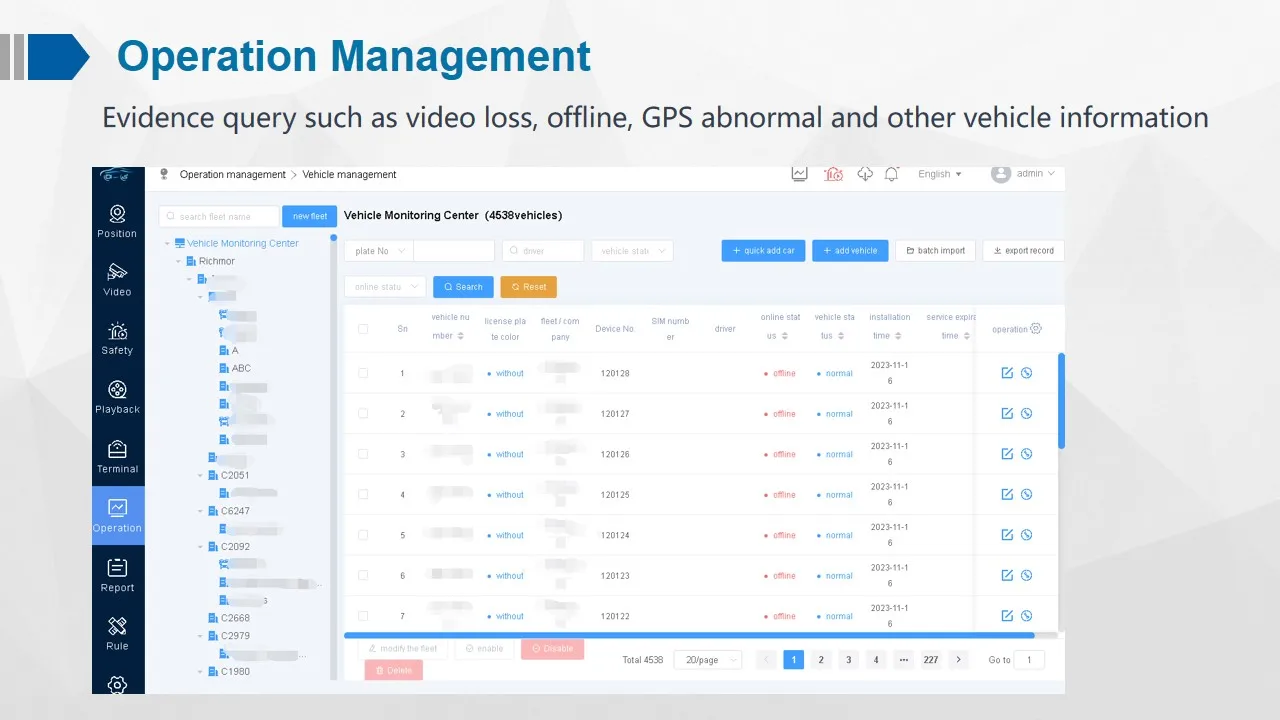Edit the vehicle with device 120128
The height and width of the screenshot is (720, 1280).
pyautogui.click(x=1007, y=373)
